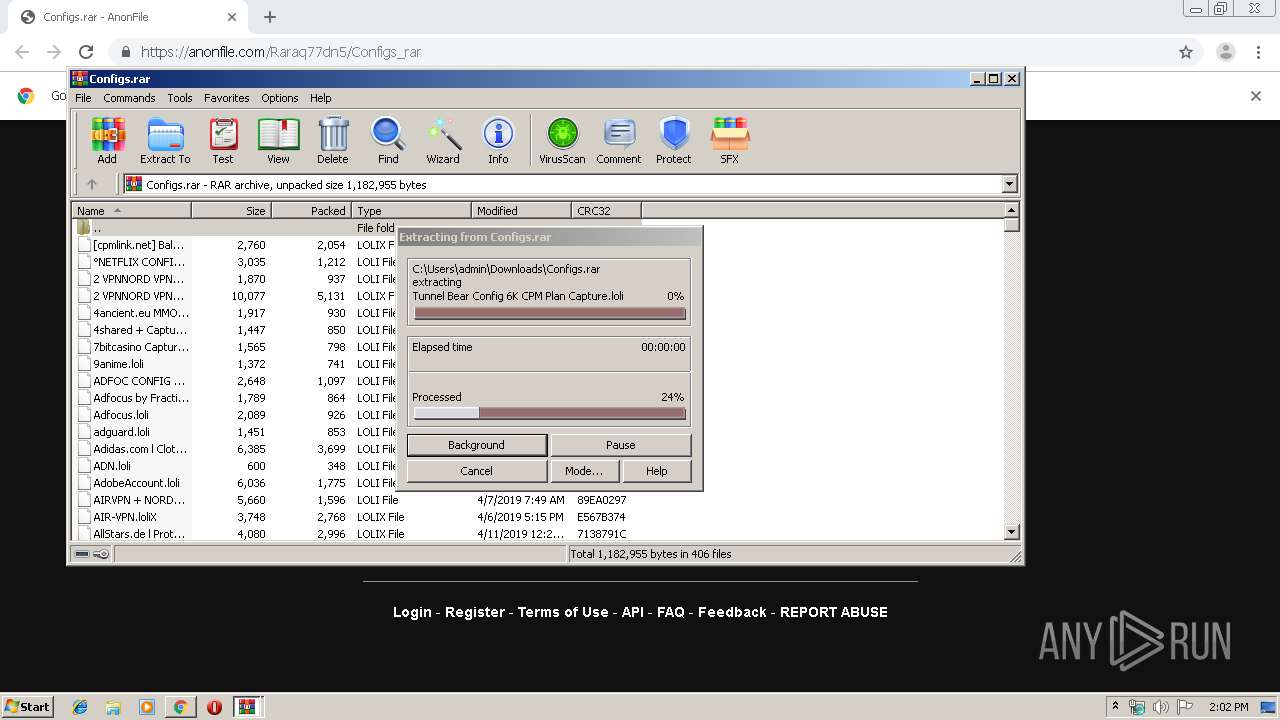Open the File menu
The image size is (1280, 720).
pos(83,98)
